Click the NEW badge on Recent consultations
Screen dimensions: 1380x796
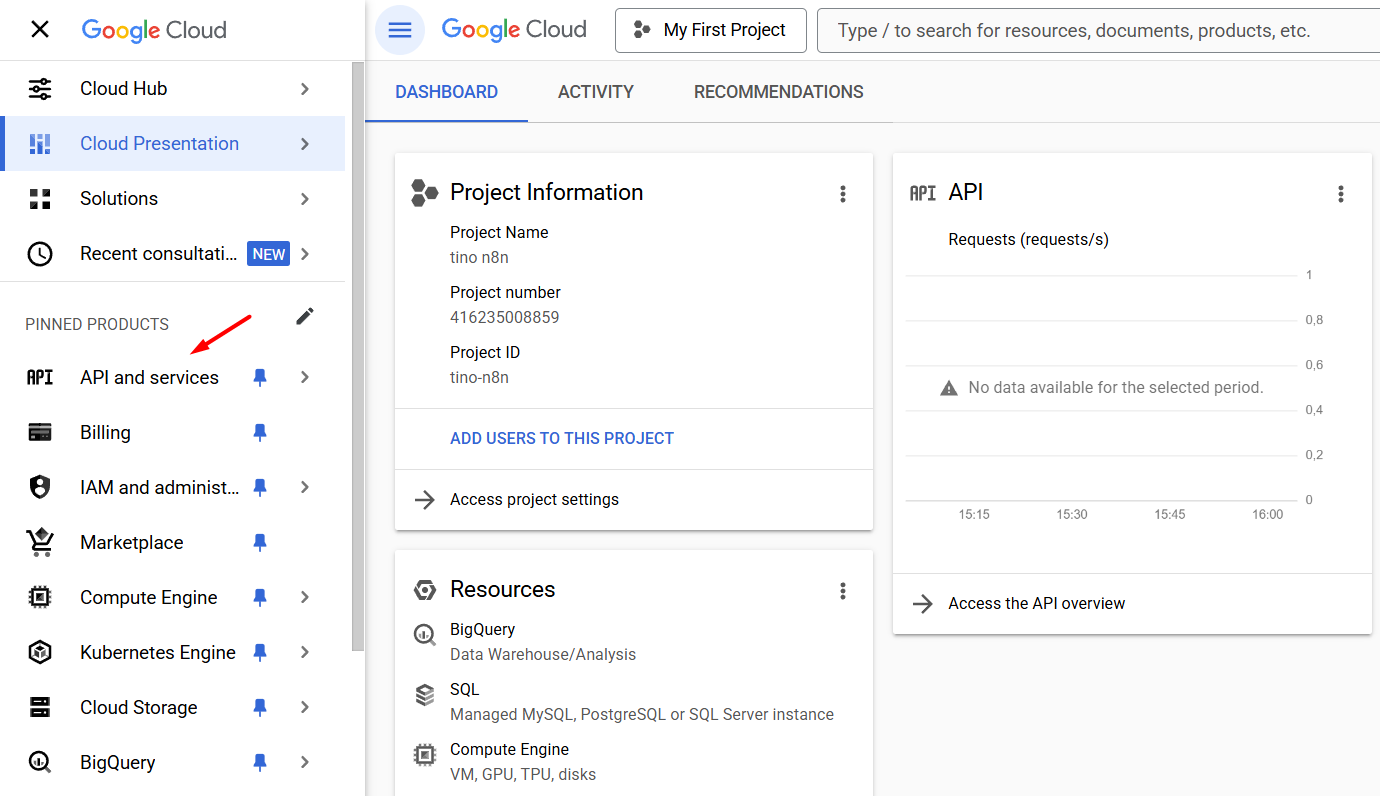[268, 254]
